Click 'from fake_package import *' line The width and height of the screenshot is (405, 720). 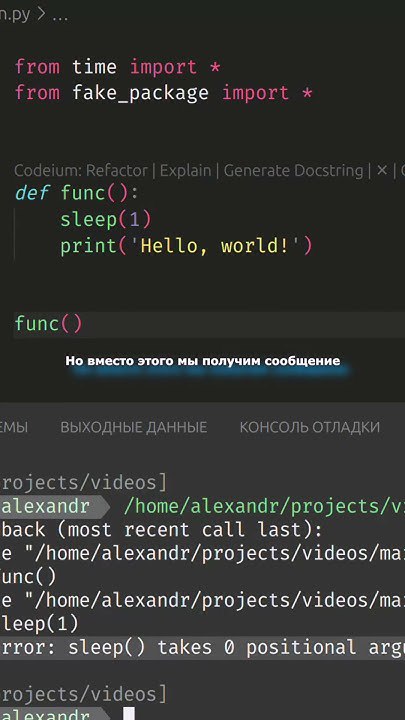point(164,93)
